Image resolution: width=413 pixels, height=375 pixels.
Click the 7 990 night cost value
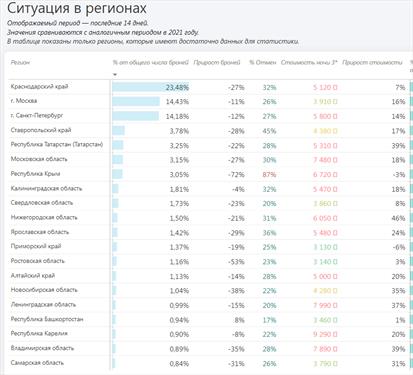click(325, 305)
